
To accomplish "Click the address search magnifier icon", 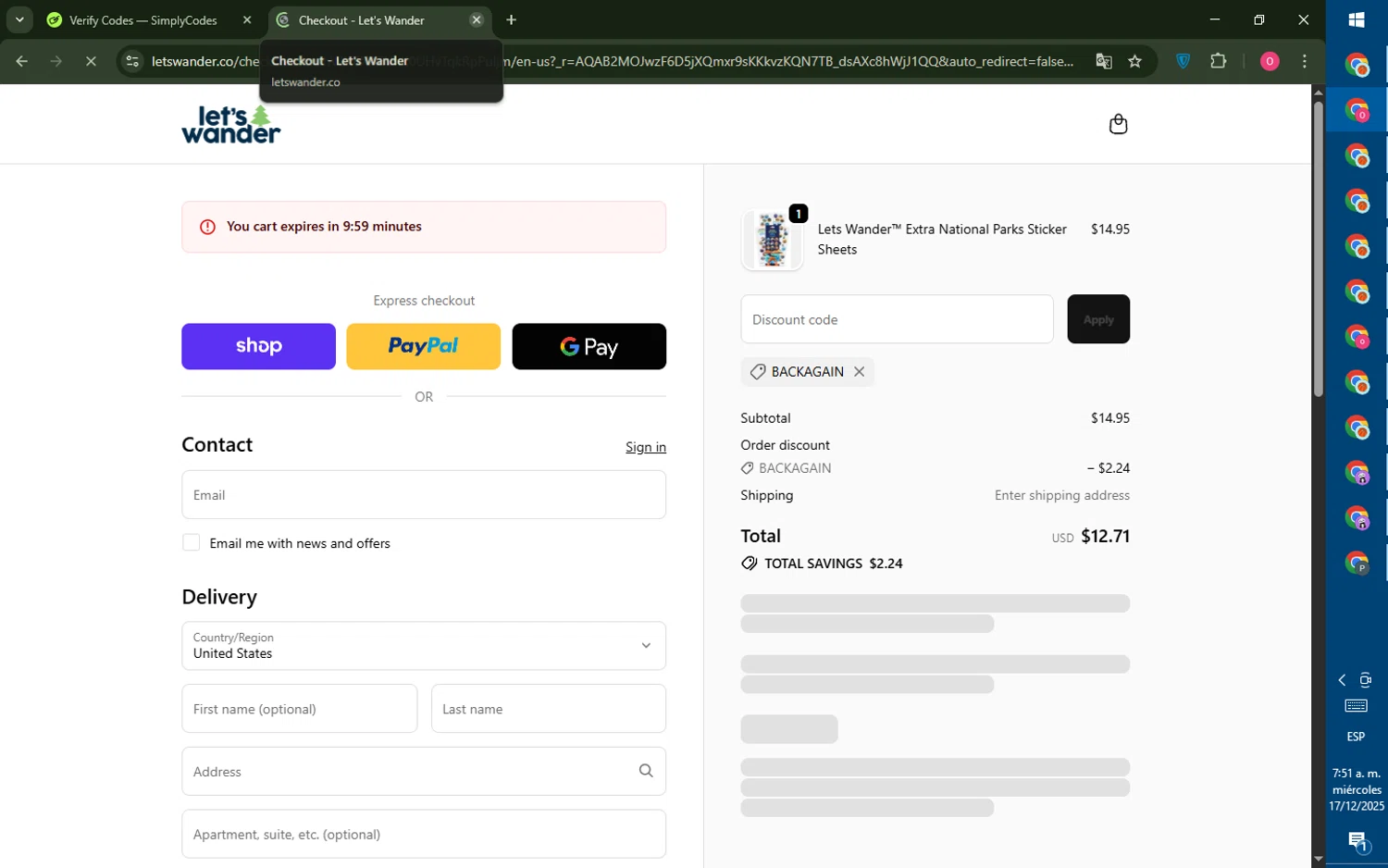I will pos(646,771).
